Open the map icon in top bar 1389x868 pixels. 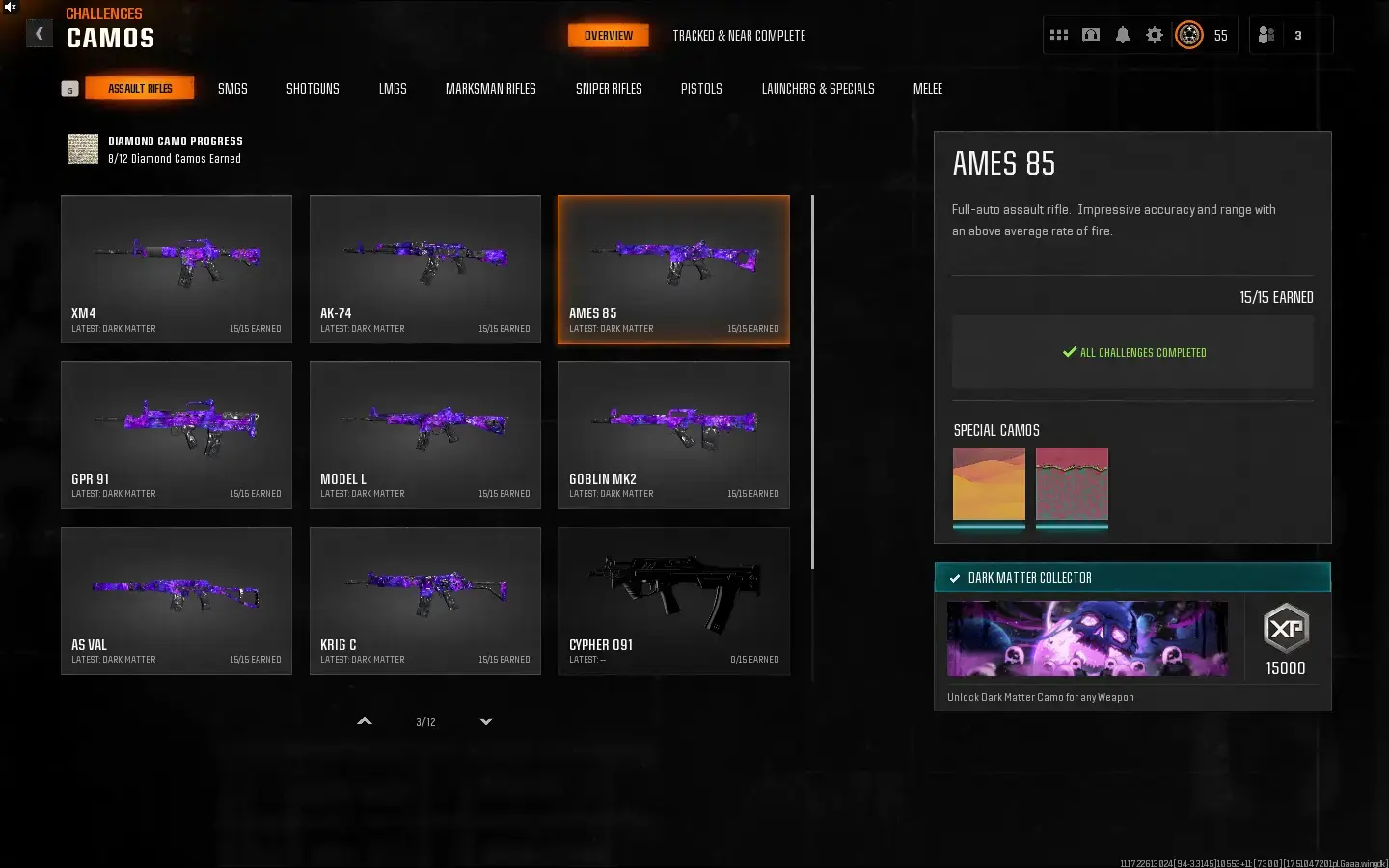[1091, 35]
